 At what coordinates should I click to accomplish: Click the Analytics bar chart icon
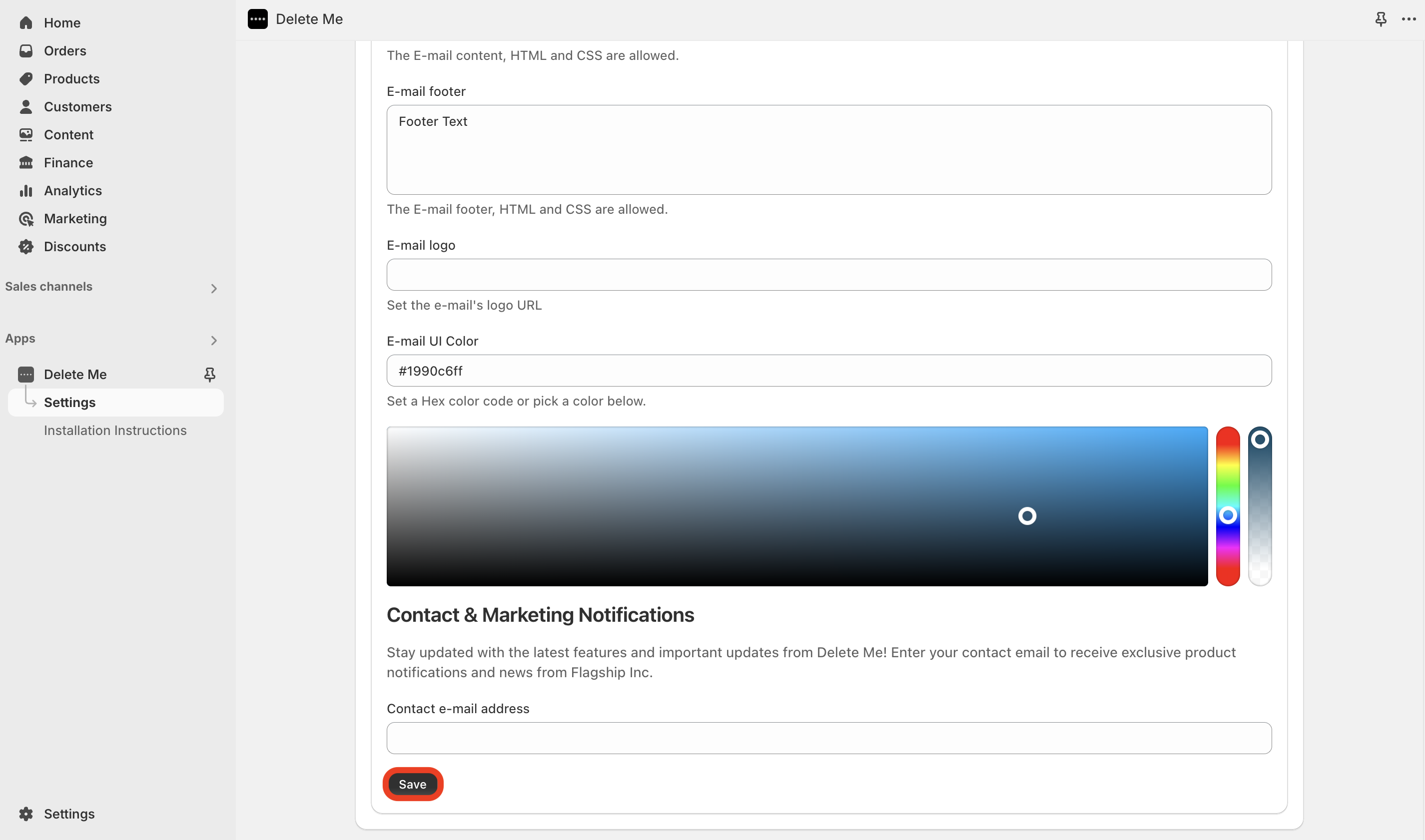(26, 191)
